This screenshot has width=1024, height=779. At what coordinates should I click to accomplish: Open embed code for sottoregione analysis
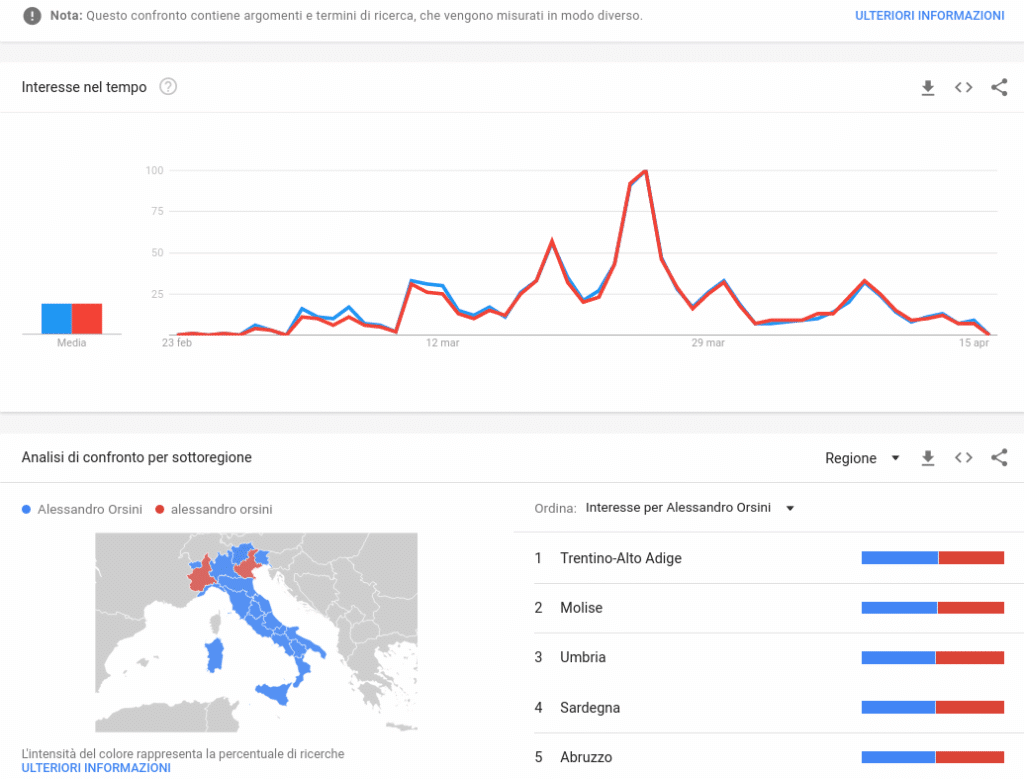click(x=963, y=458)
